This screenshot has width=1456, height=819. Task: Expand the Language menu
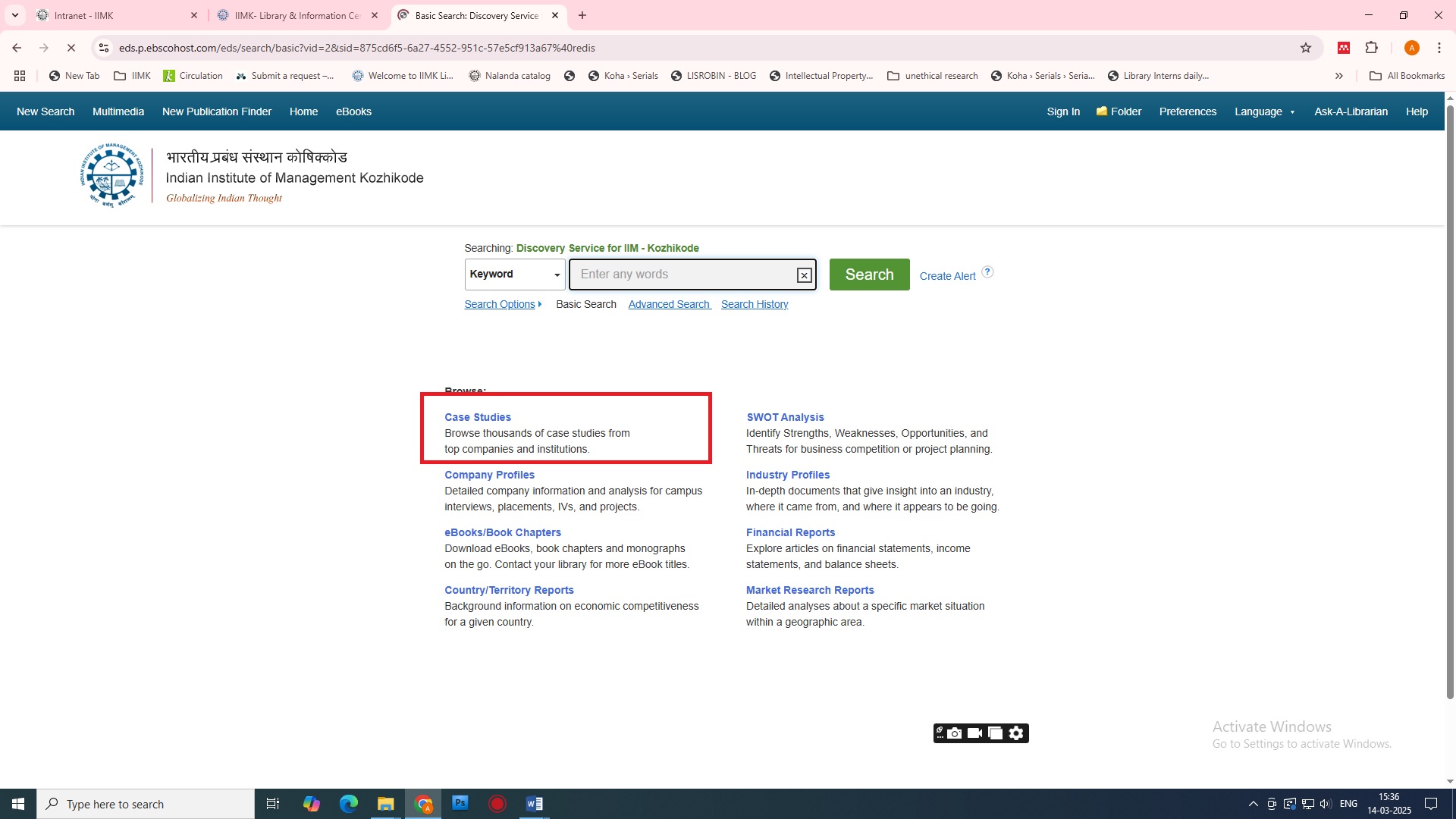click(1264, 111)
